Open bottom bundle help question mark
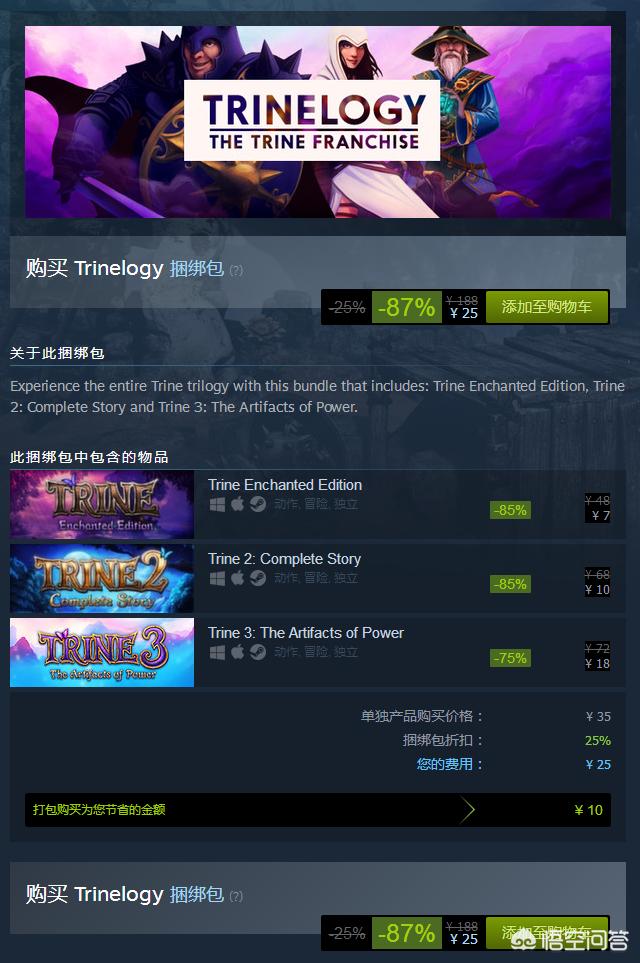Image resolution: width=640 pixels, height=963 pixels. [x=236, y=897]
